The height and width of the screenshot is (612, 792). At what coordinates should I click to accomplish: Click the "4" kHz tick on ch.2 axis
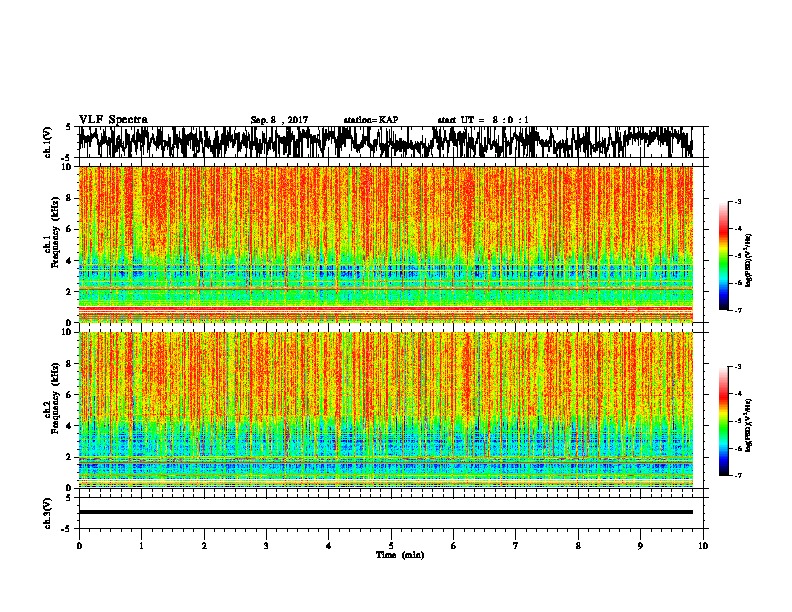coord(70,426)
